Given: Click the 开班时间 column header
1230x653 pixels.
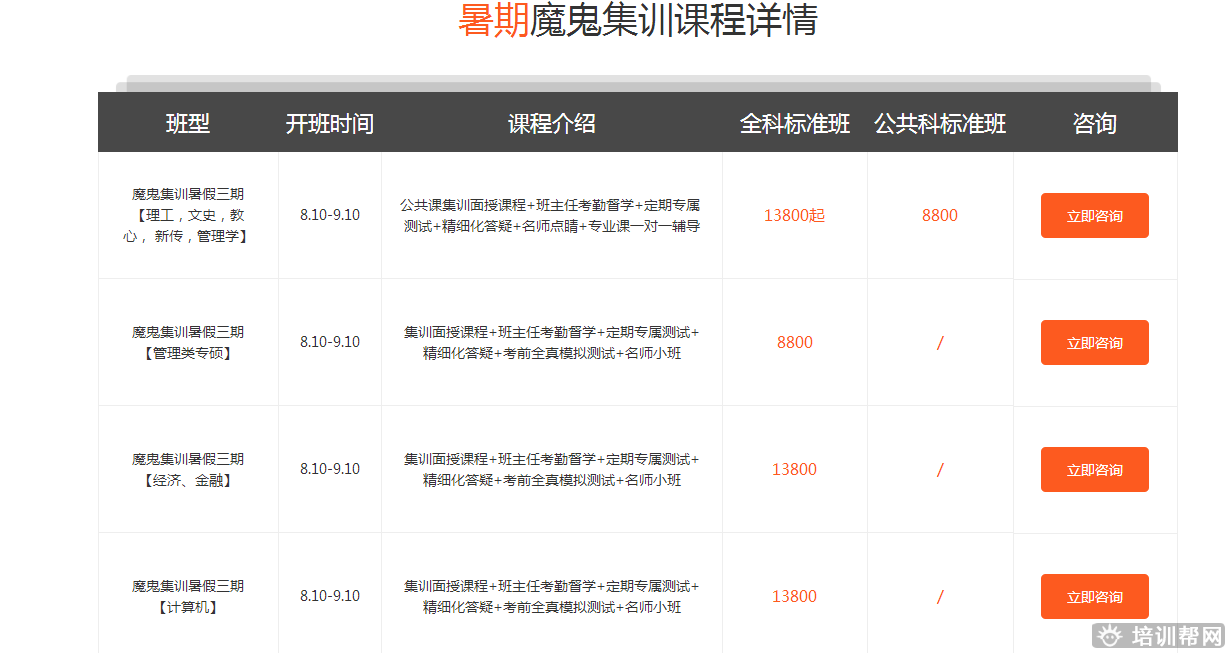Looking at the screenshot, I should (329, 124).
